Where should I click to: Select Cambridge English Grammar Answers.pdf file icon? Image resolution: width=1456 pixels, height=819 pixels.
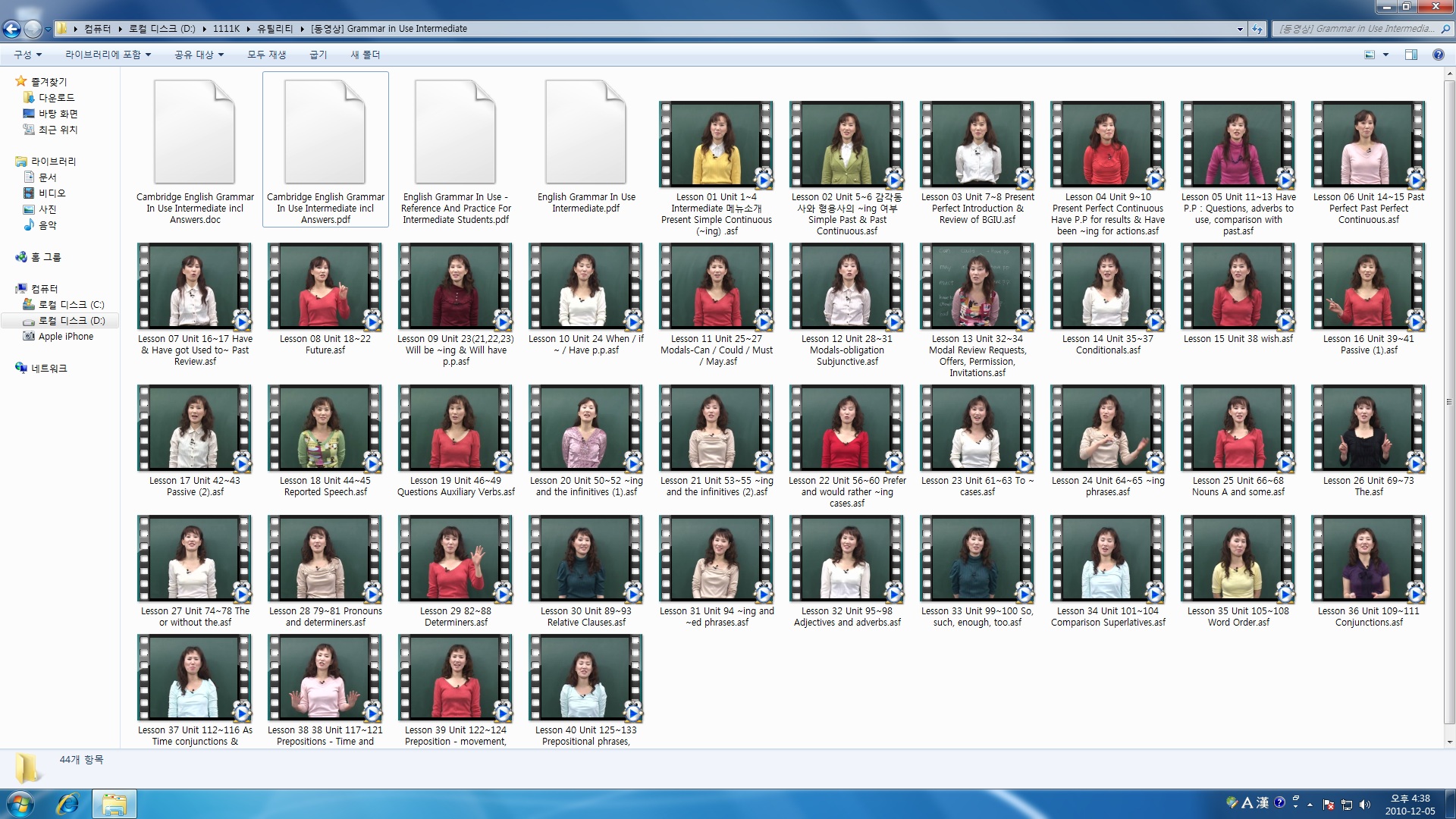pyautogui.click(x=325, y=130)
